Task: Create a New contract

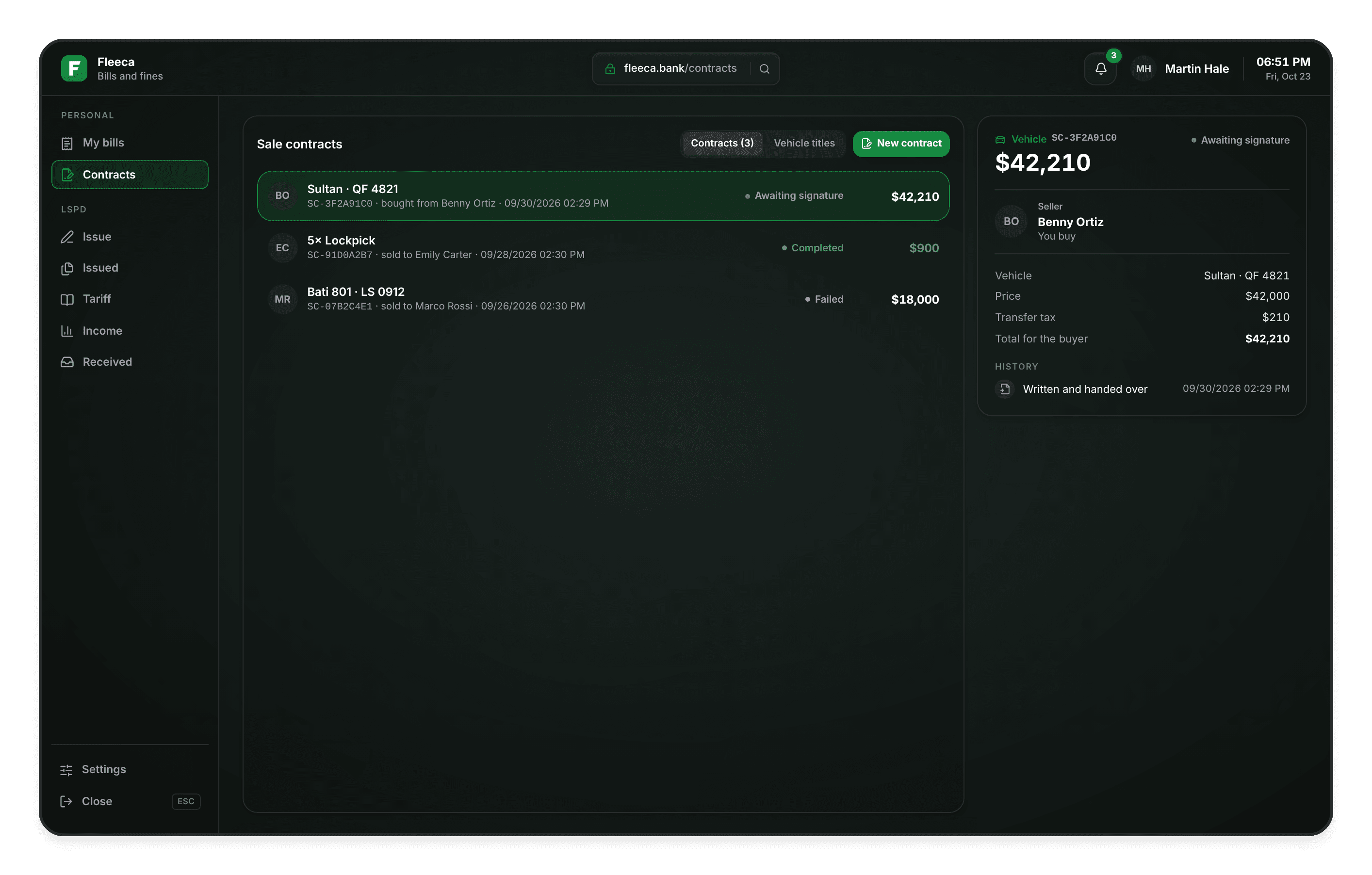Action: click(x=901, y=144)
